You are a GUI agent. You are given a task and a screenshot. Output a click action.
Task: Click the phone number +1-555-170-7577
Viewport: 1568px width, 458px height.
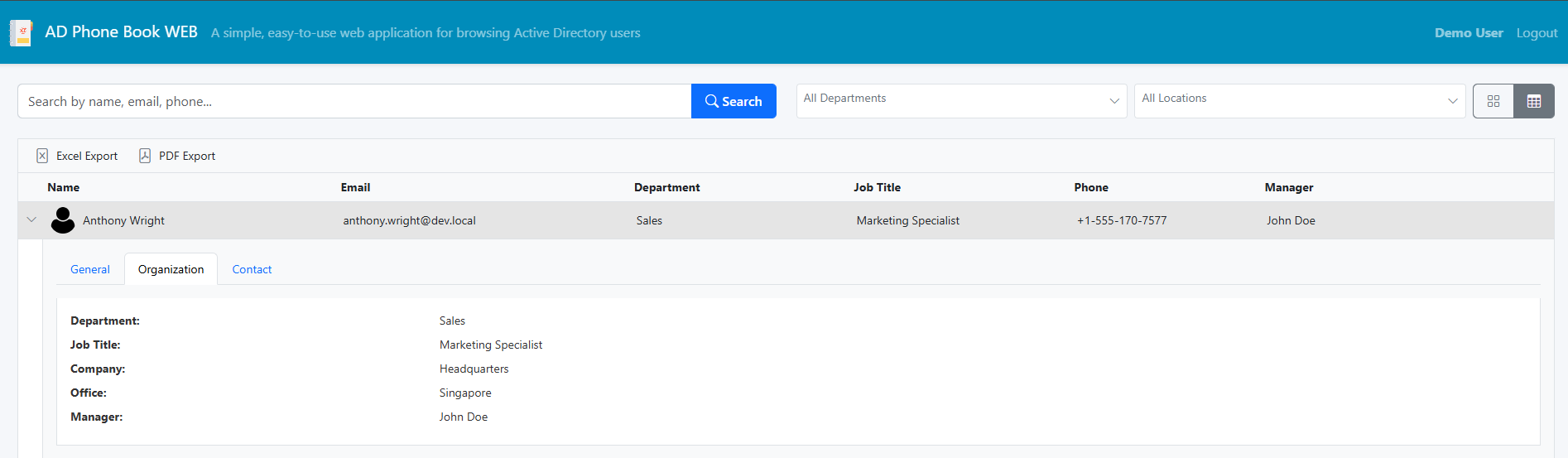coord(1122,220)
